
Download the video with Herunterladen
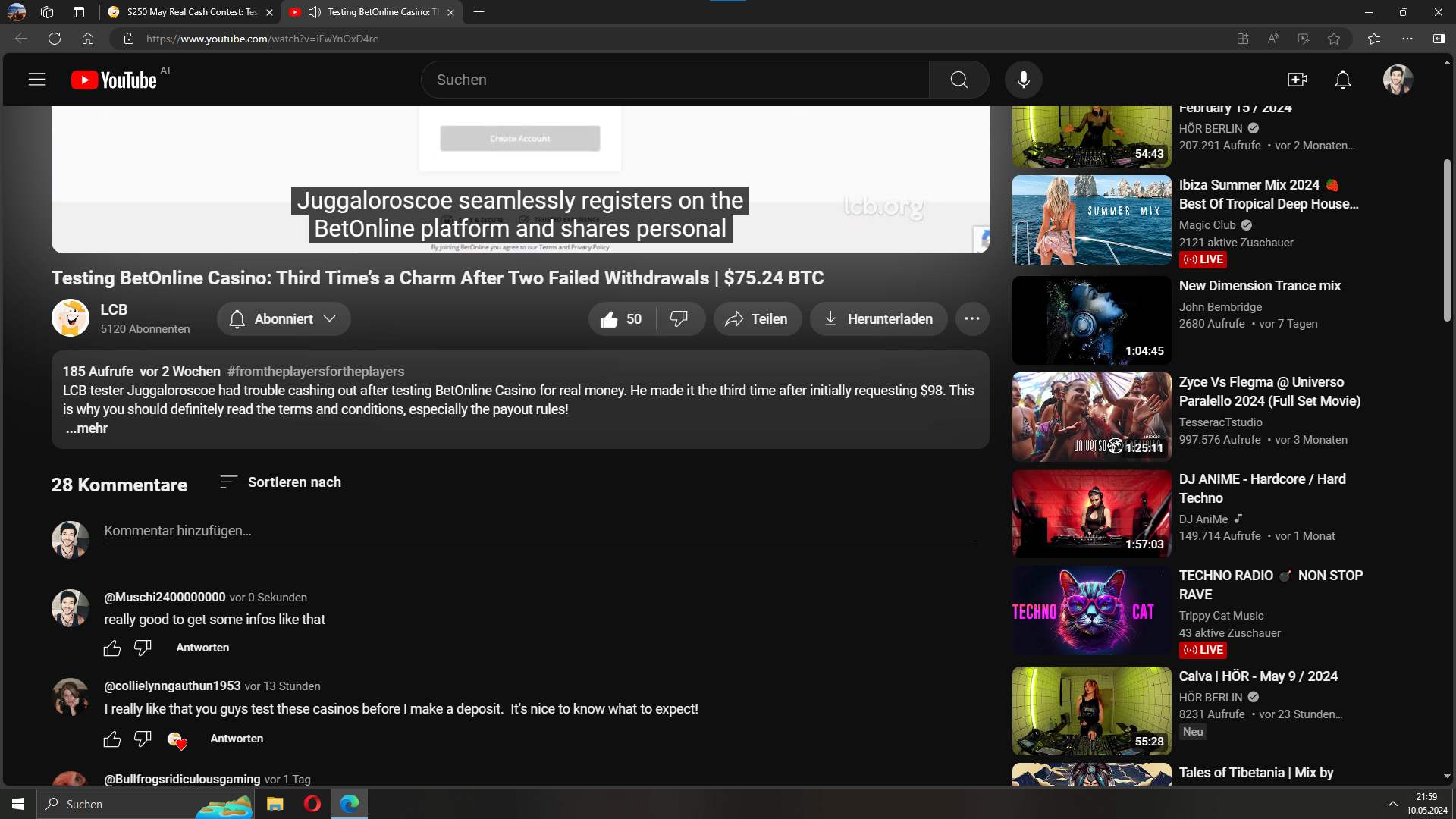click(x=879, y=319)
